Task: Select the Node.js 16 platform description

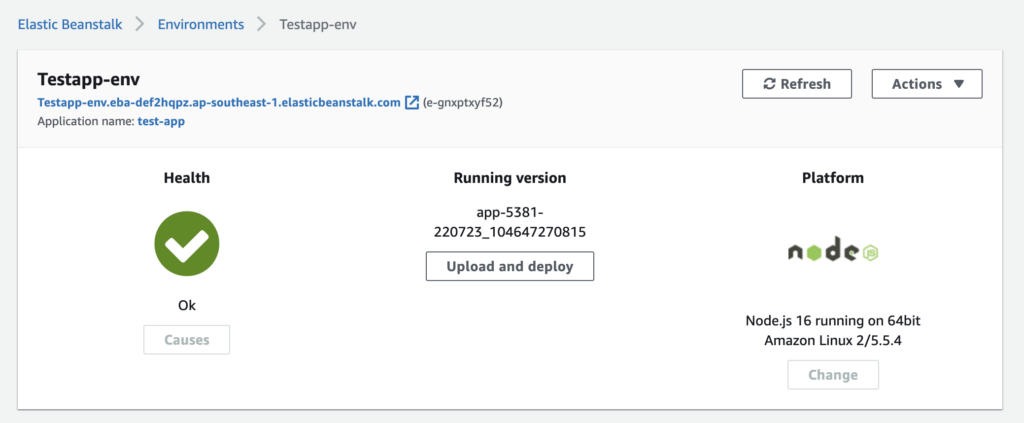Action: pyautogui.click(x=833, y=331)
